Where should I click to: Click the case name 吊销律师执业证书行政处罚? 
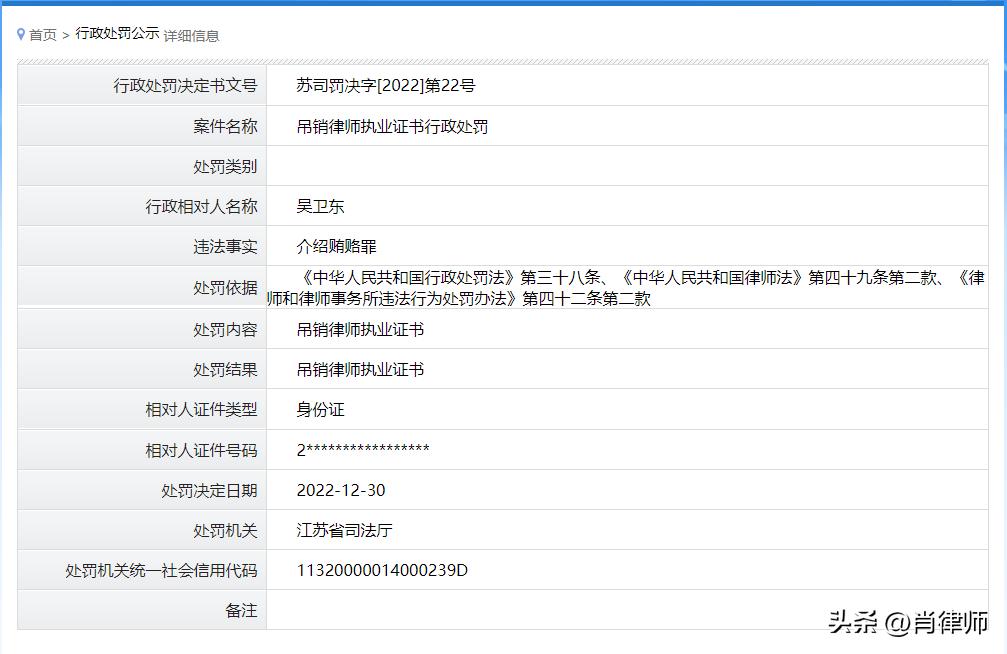point(392,125)
